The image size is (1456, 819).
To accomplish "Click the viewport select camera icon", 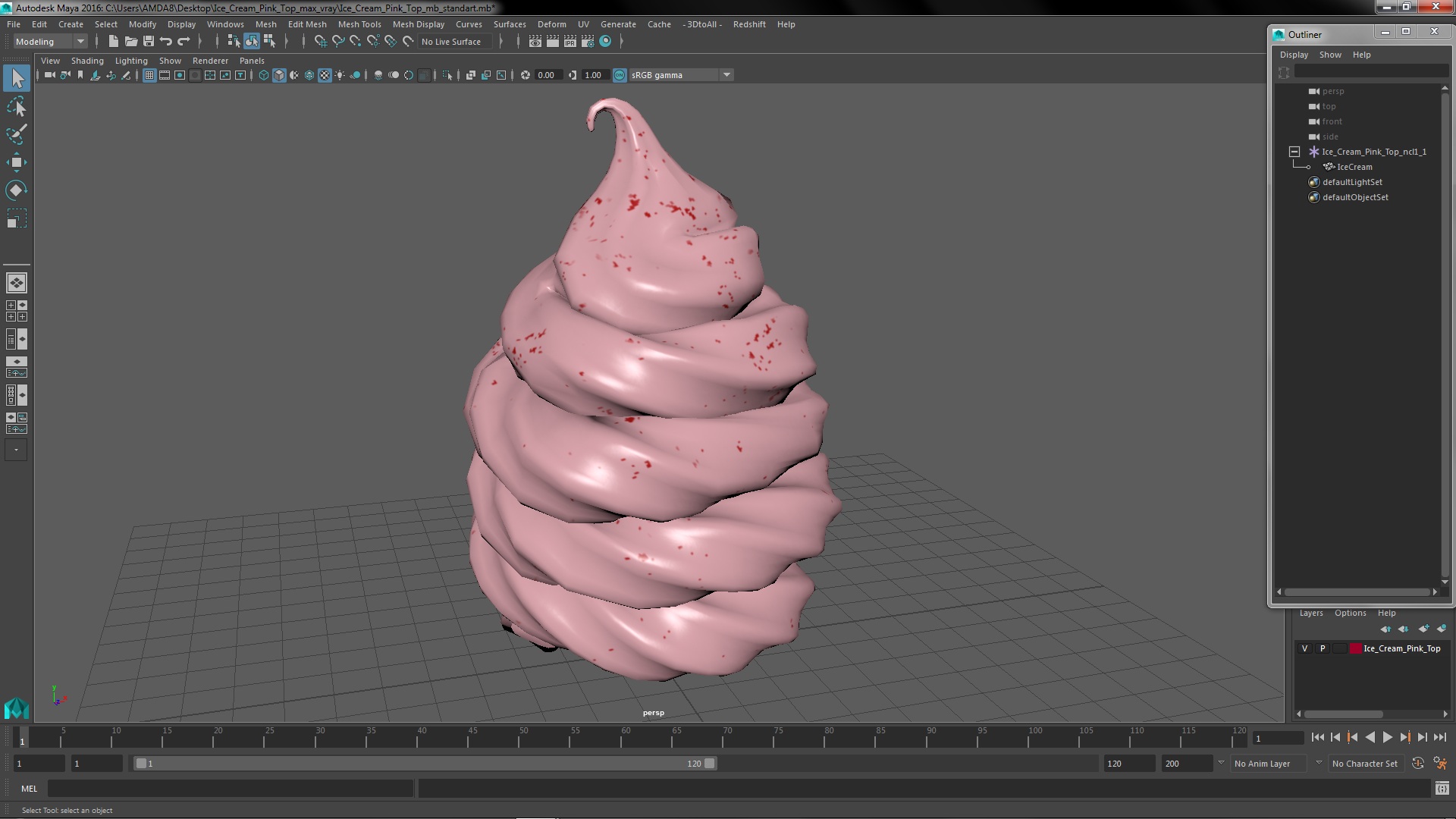I will 50,75.
